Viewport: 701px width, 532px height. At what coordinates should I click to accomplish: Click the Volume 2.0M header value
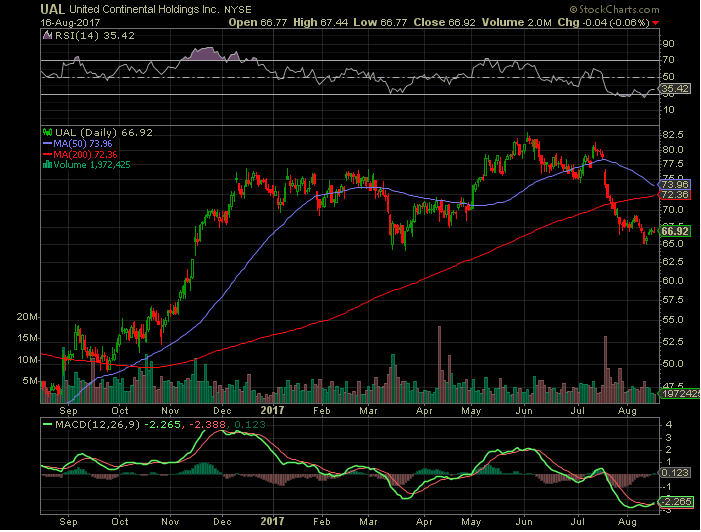coord(517,22)
